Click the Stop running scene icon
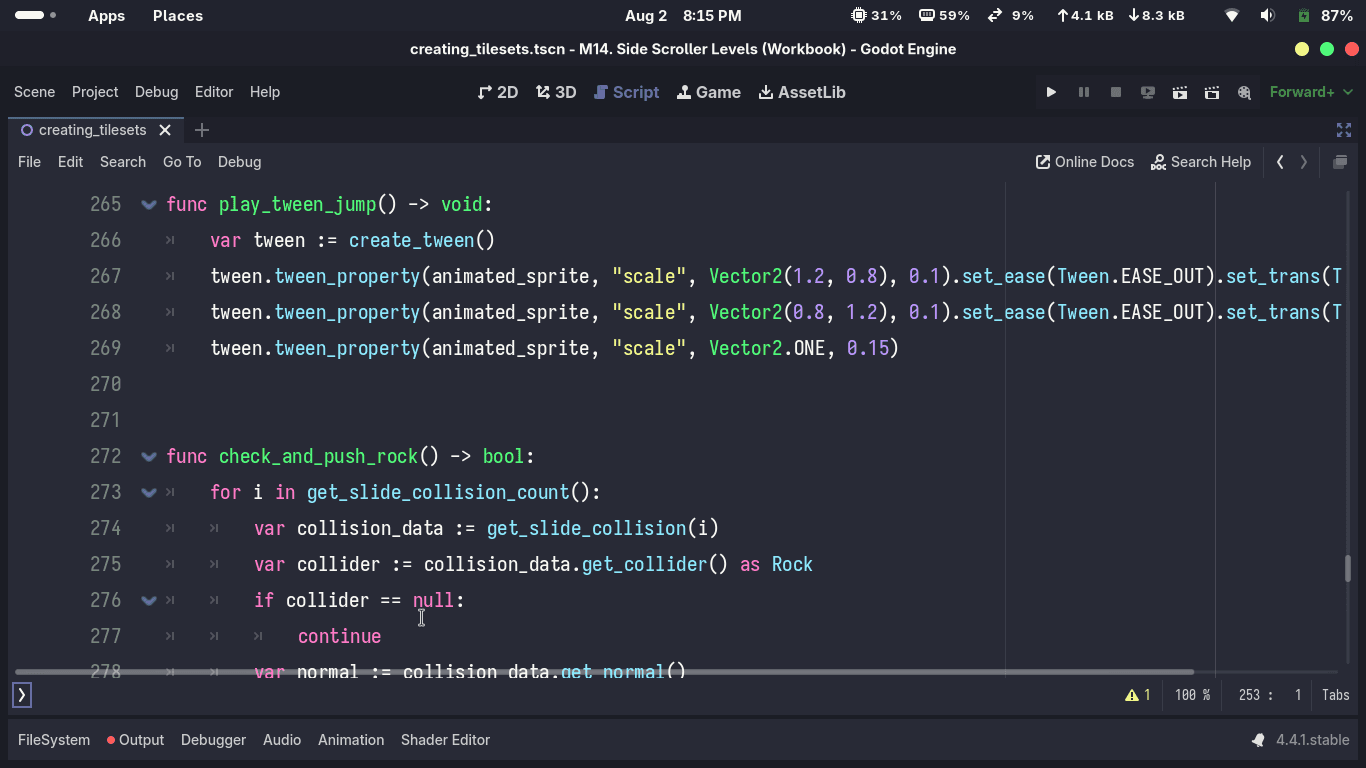1366x768 pixels. coord(1115,92)
